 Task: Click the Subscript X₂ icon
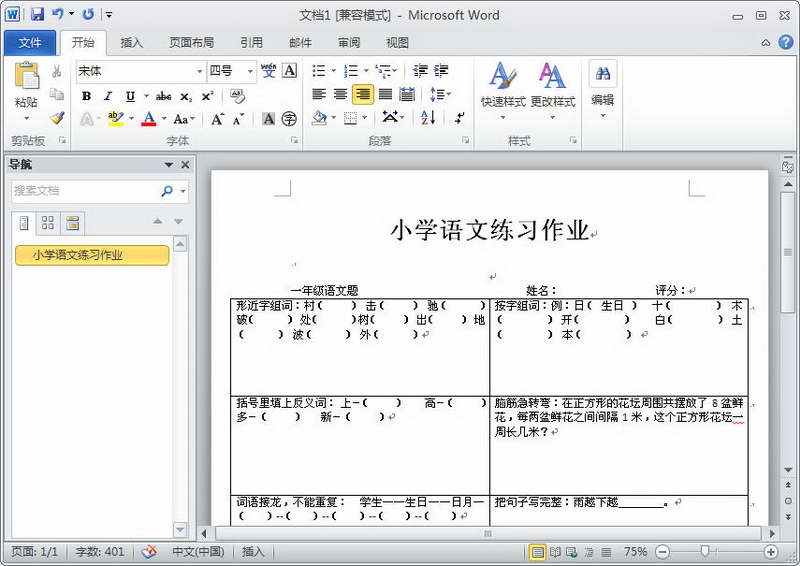tap(186, 96)
